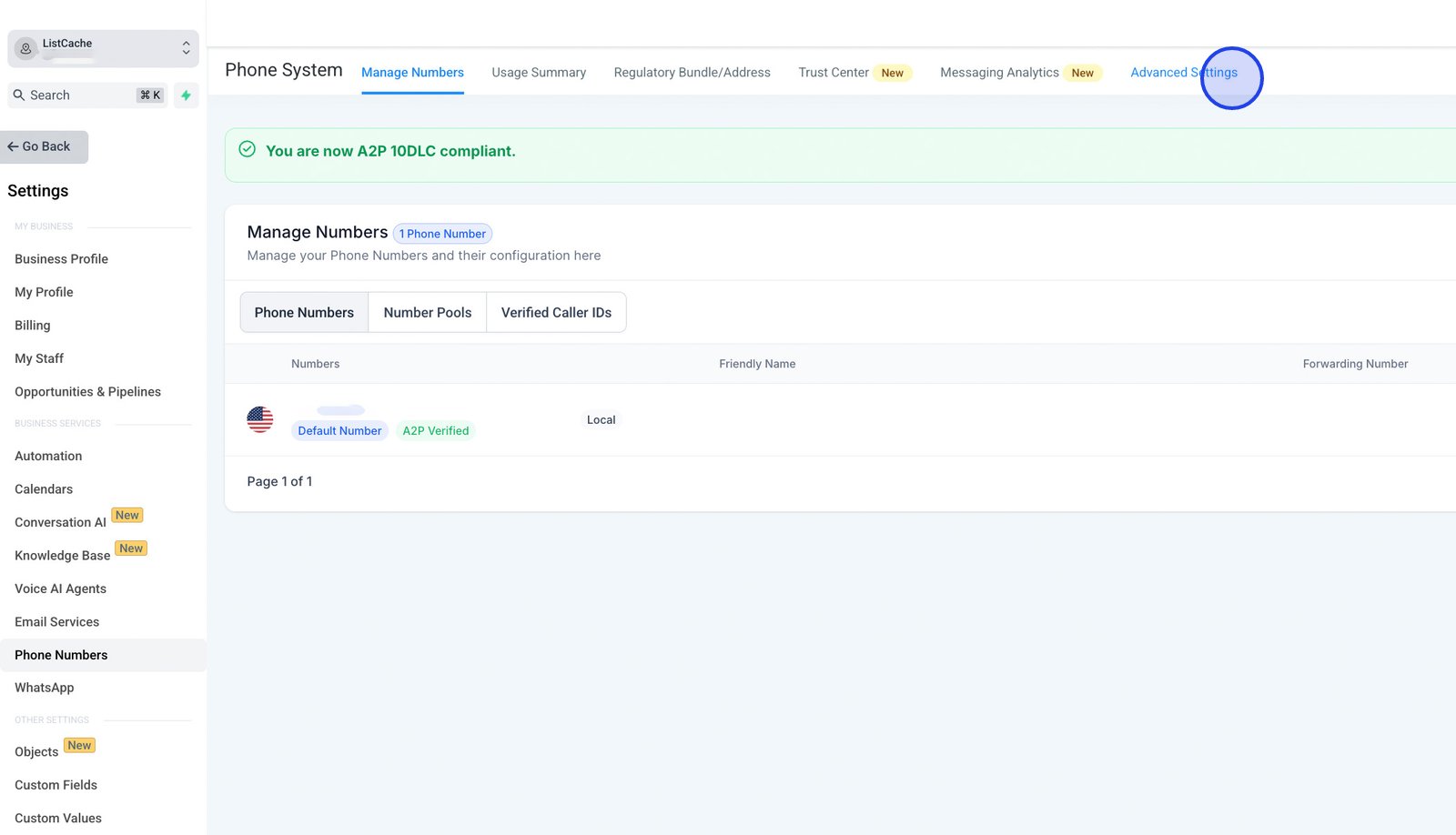
Task: Click the Friendly Name column header
Action: (x=757, y=364)
